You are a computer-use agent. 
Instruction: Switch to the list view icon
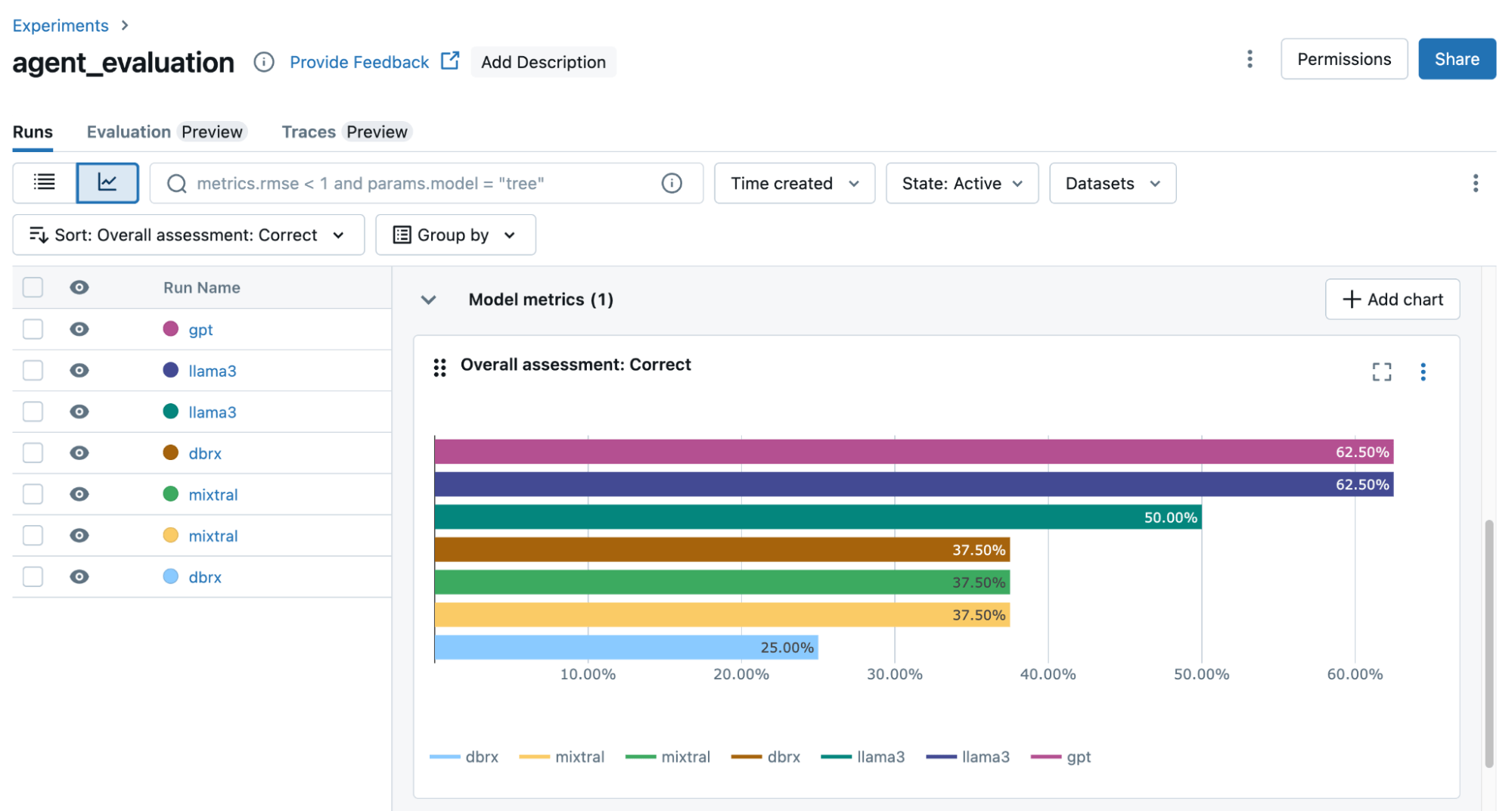pyautogui.click(x=44, y=182)
